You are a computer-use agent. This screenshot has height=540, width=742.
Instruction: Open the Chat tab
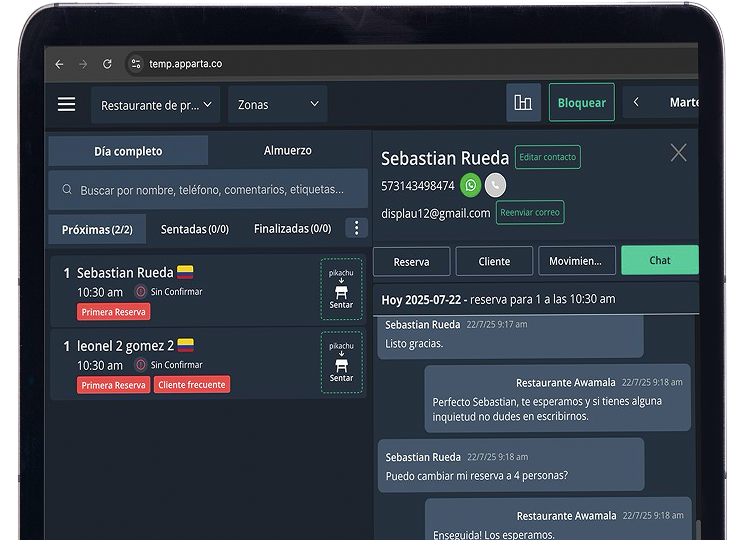pos(660,260)
